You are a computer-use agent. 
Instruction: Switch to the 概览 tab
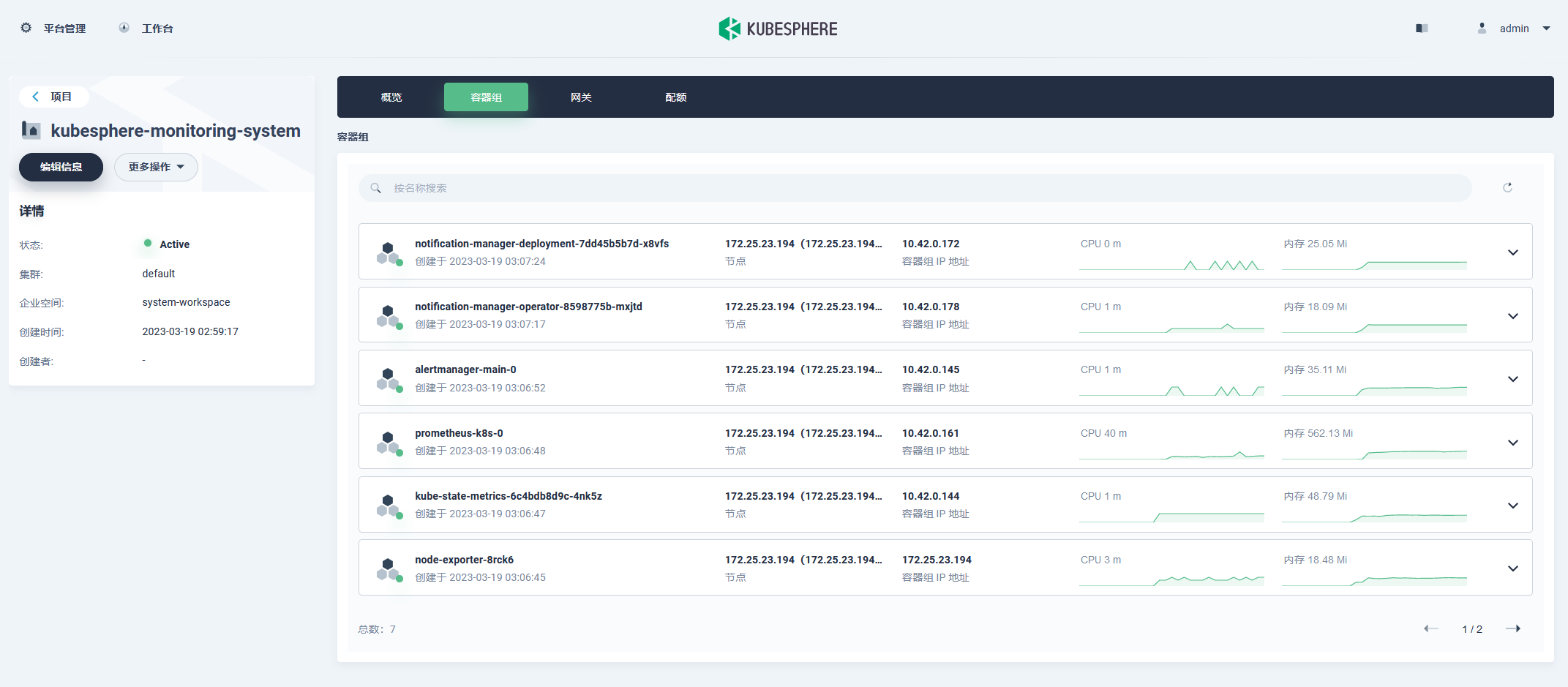[x=391, y=97]
